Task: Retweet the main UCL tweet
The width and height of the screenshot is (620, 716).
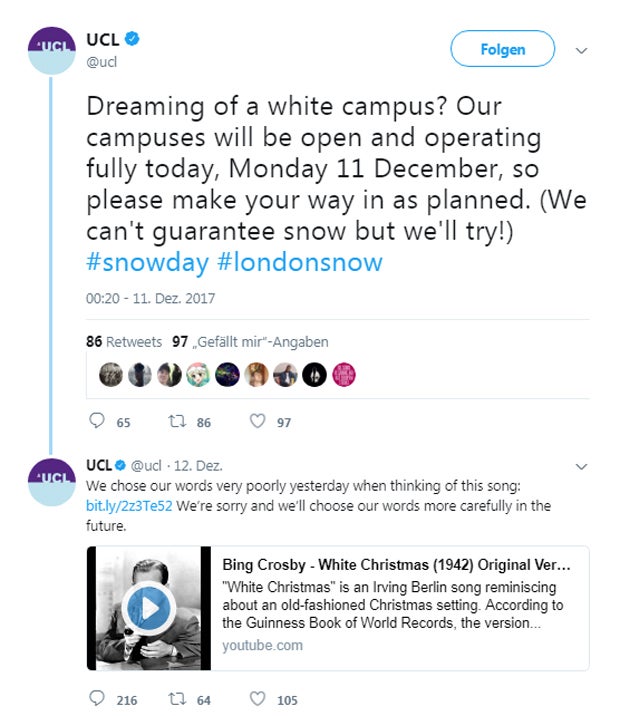Action: [177, 422]
